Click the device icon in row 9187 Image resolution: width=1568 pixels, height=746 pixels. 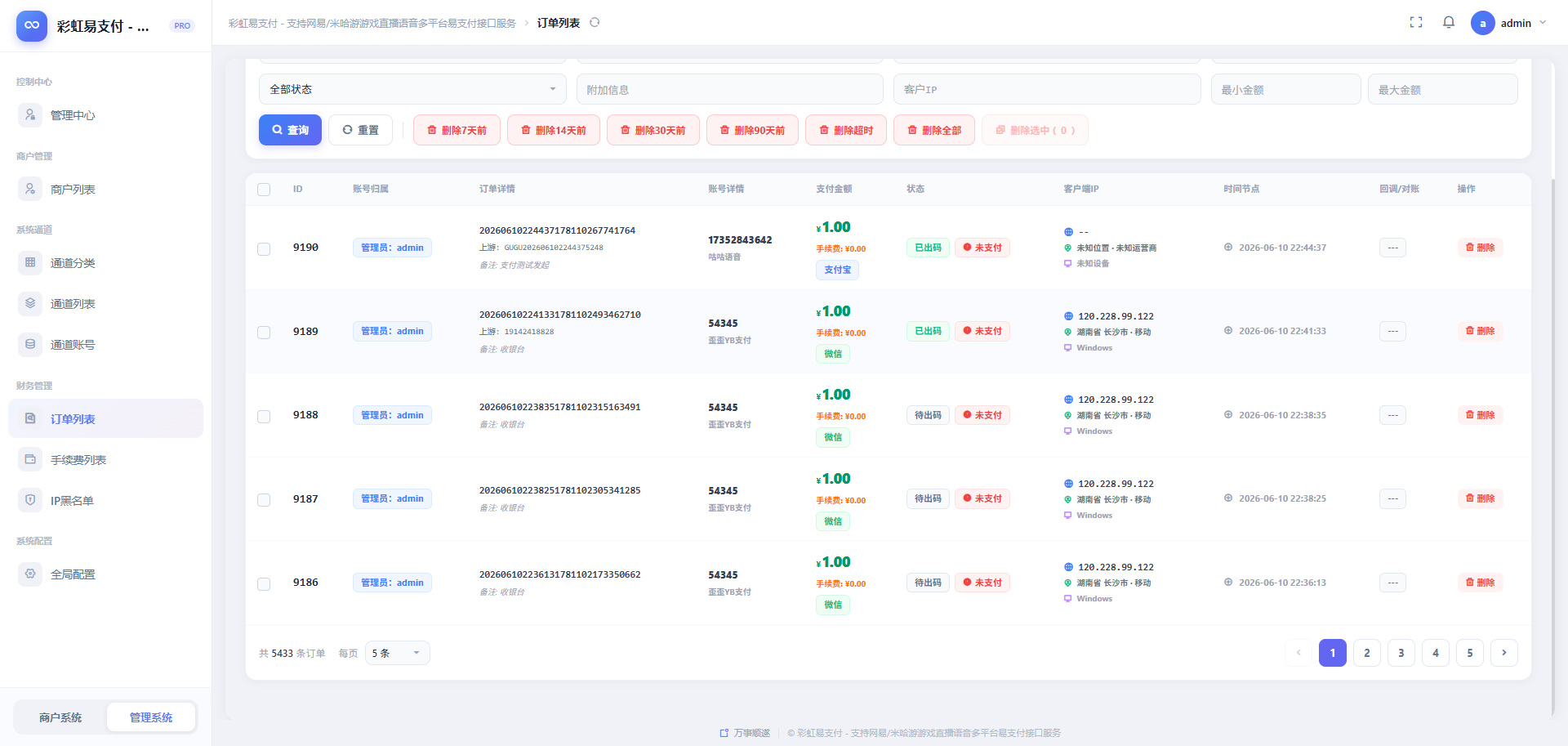pos(1067,515)
